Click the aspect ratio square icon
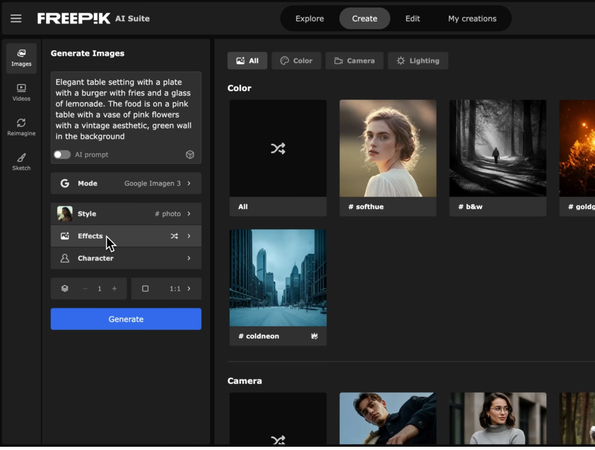595x450 pixels. [x=145, y=288]
